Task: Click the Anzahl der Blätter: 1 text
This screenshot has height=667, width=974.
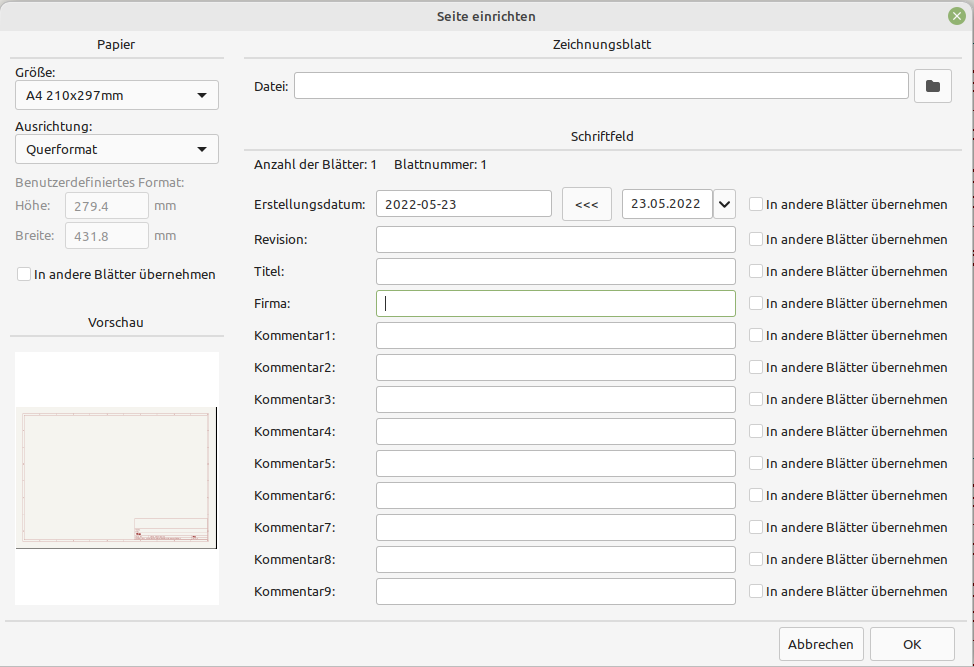Action: tap(315, 165)
